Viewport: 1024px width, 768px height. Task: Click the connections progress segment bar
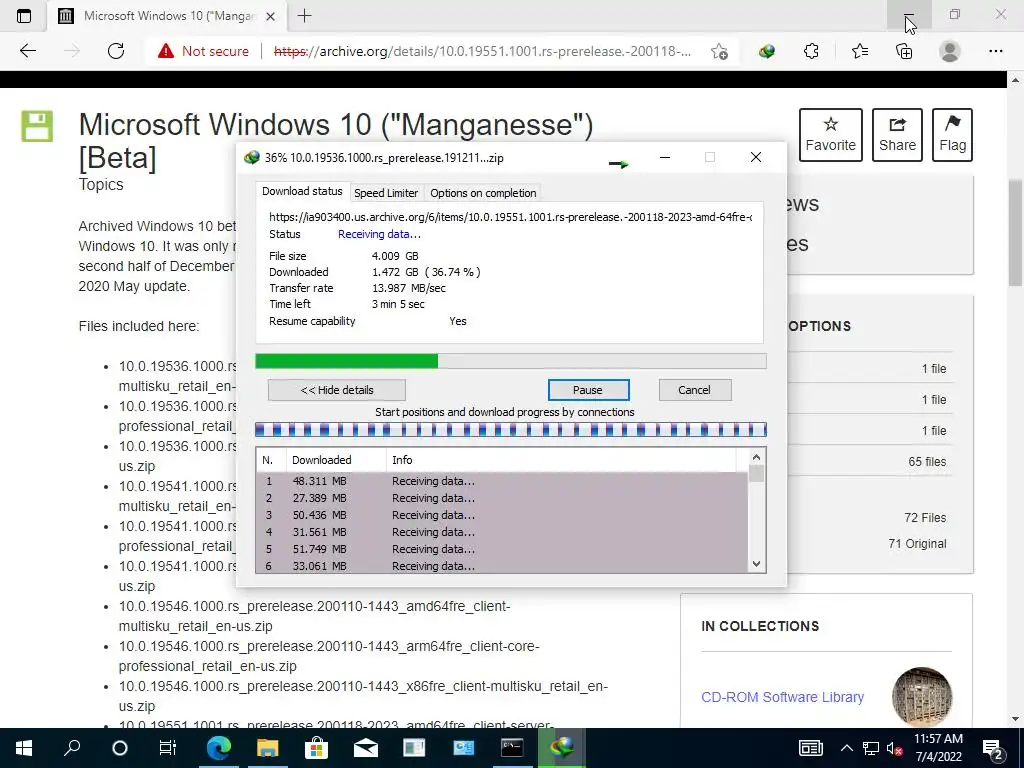tap(511, 429)
